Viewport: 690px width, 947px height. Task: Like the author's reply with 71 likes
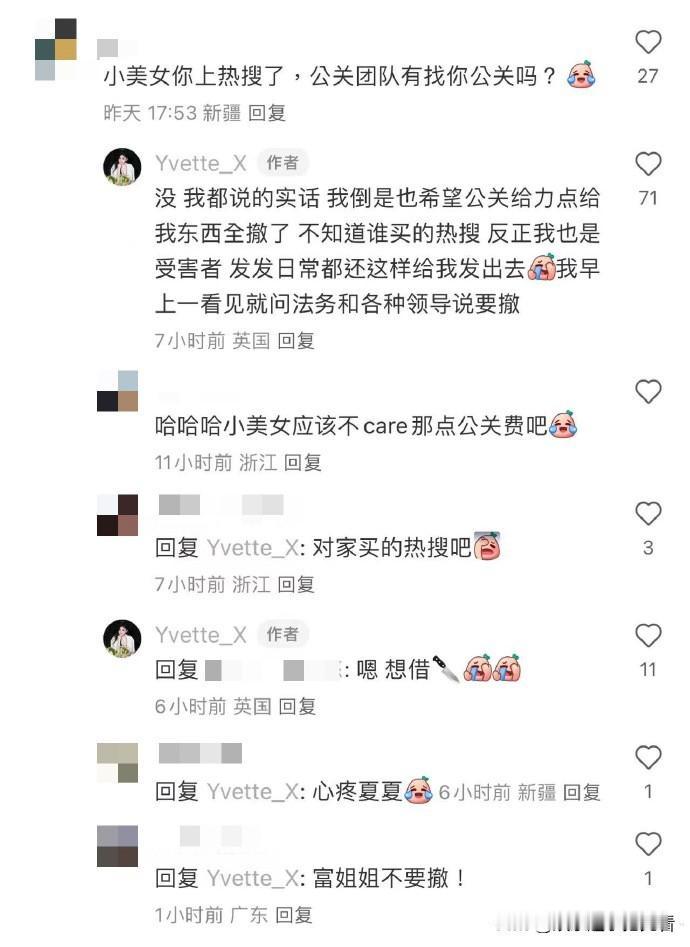click(x=648, y=164)
